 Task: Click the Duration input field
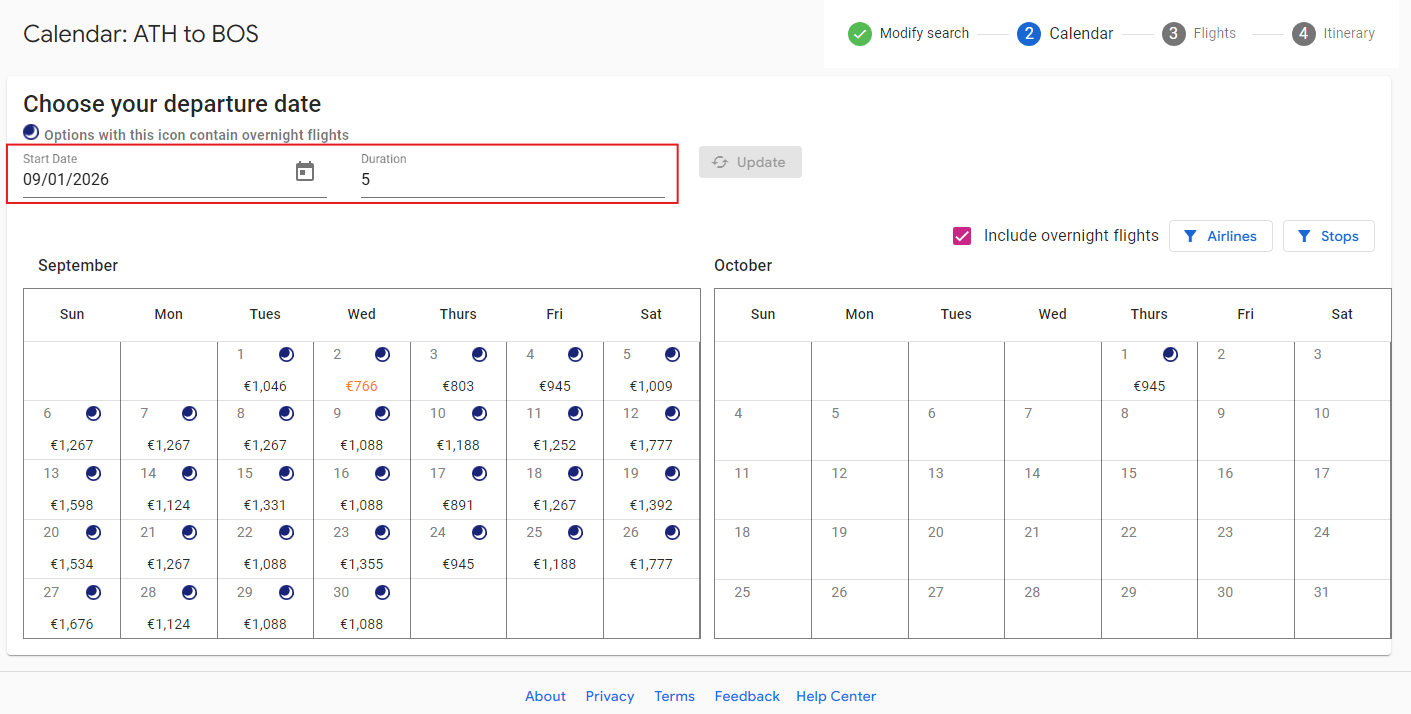point(513,180)
